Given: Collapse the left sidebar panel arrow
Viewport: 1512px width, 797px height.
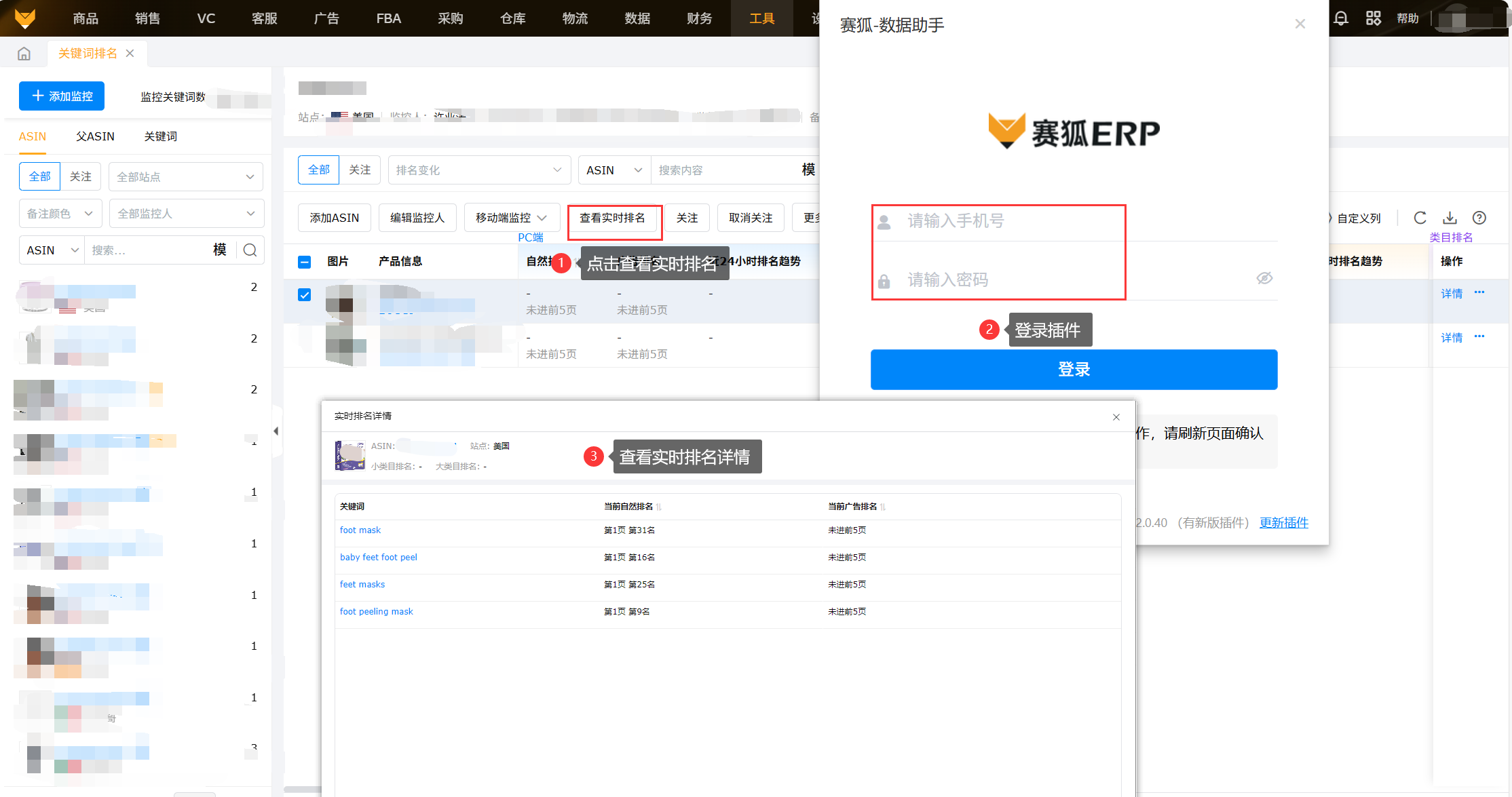Looking at the screenshot, I should pos(276,431).
